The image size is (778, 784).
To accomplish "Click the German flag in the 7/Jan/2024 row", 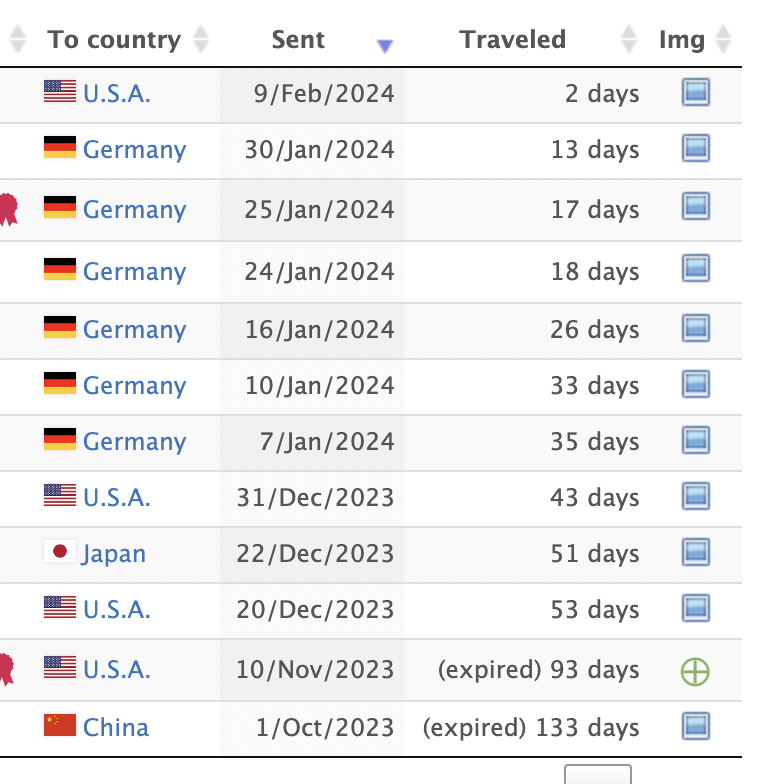I will pyautogui.click(x=60, y=439).
